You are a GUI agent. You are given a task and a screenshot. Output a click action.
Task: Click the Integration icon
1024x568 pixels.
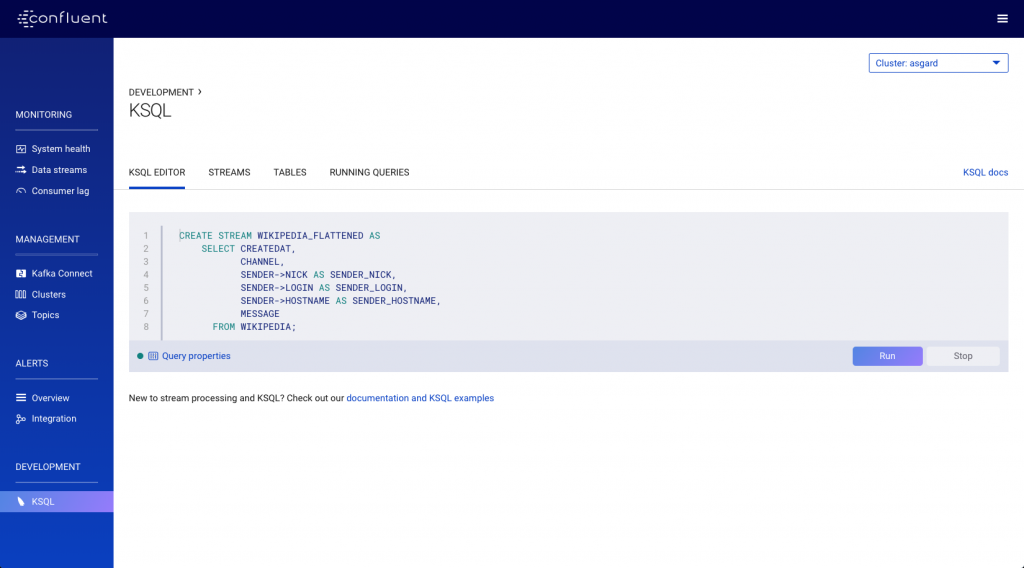coord(21,419)
